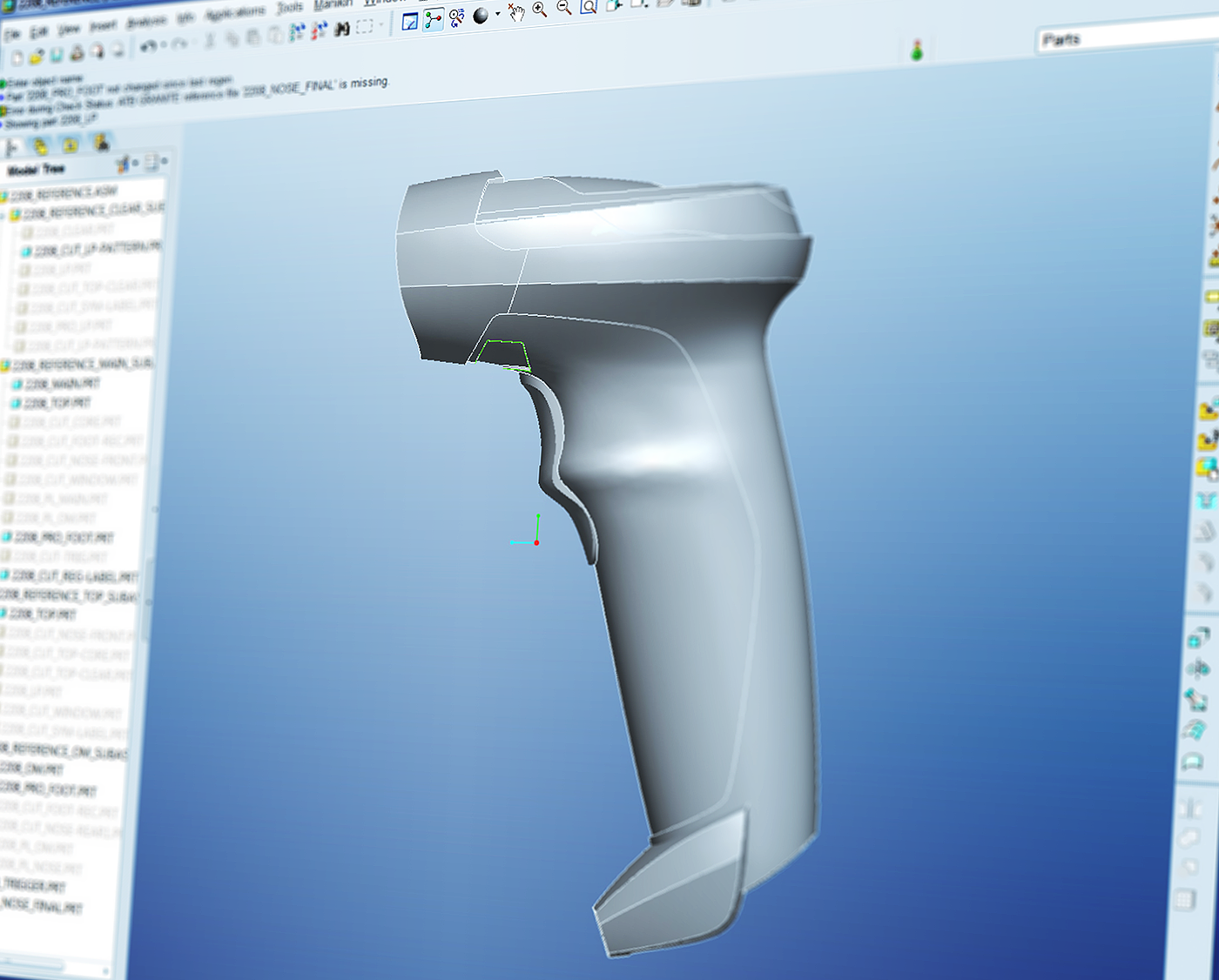Open the File menu

tap(12, 35)
